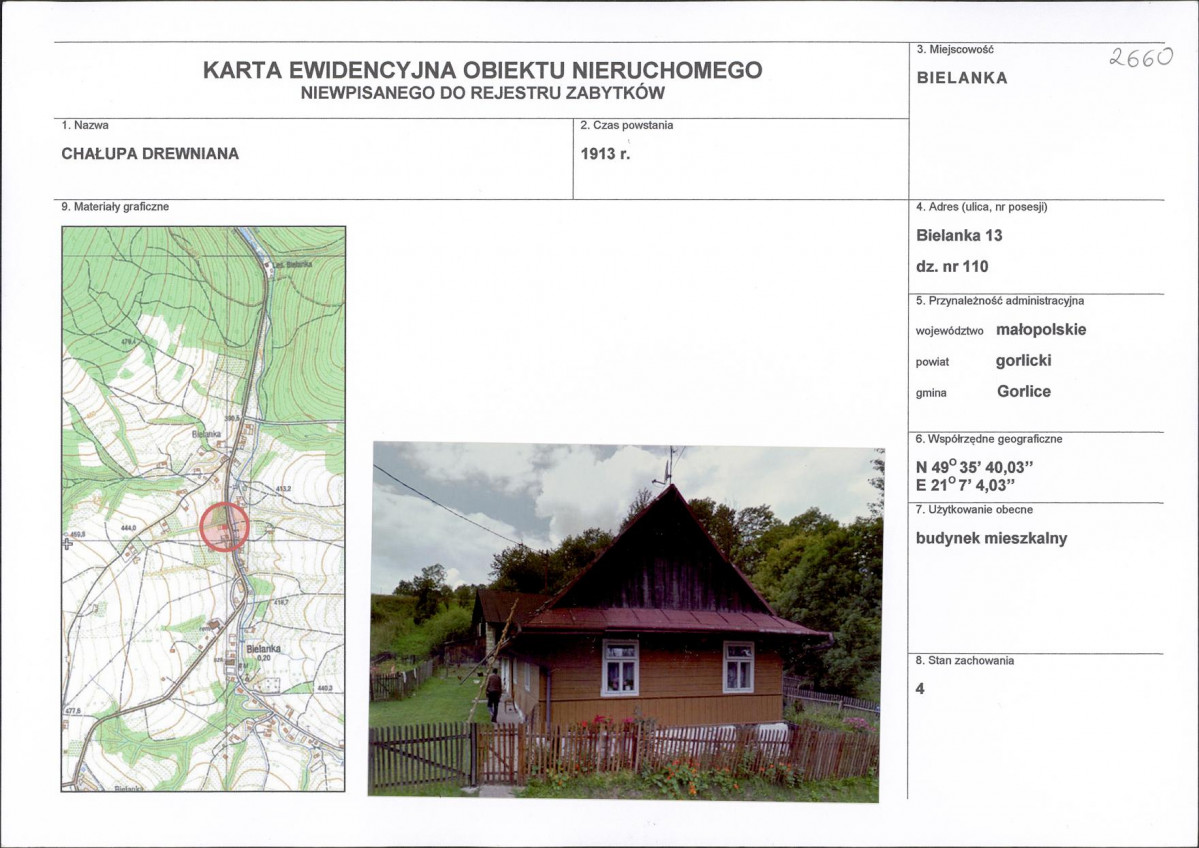The height and width of the screenshot is (848, 1199).
Task: Select the date '1913 r.'
Action: click(x=606, y=154)
